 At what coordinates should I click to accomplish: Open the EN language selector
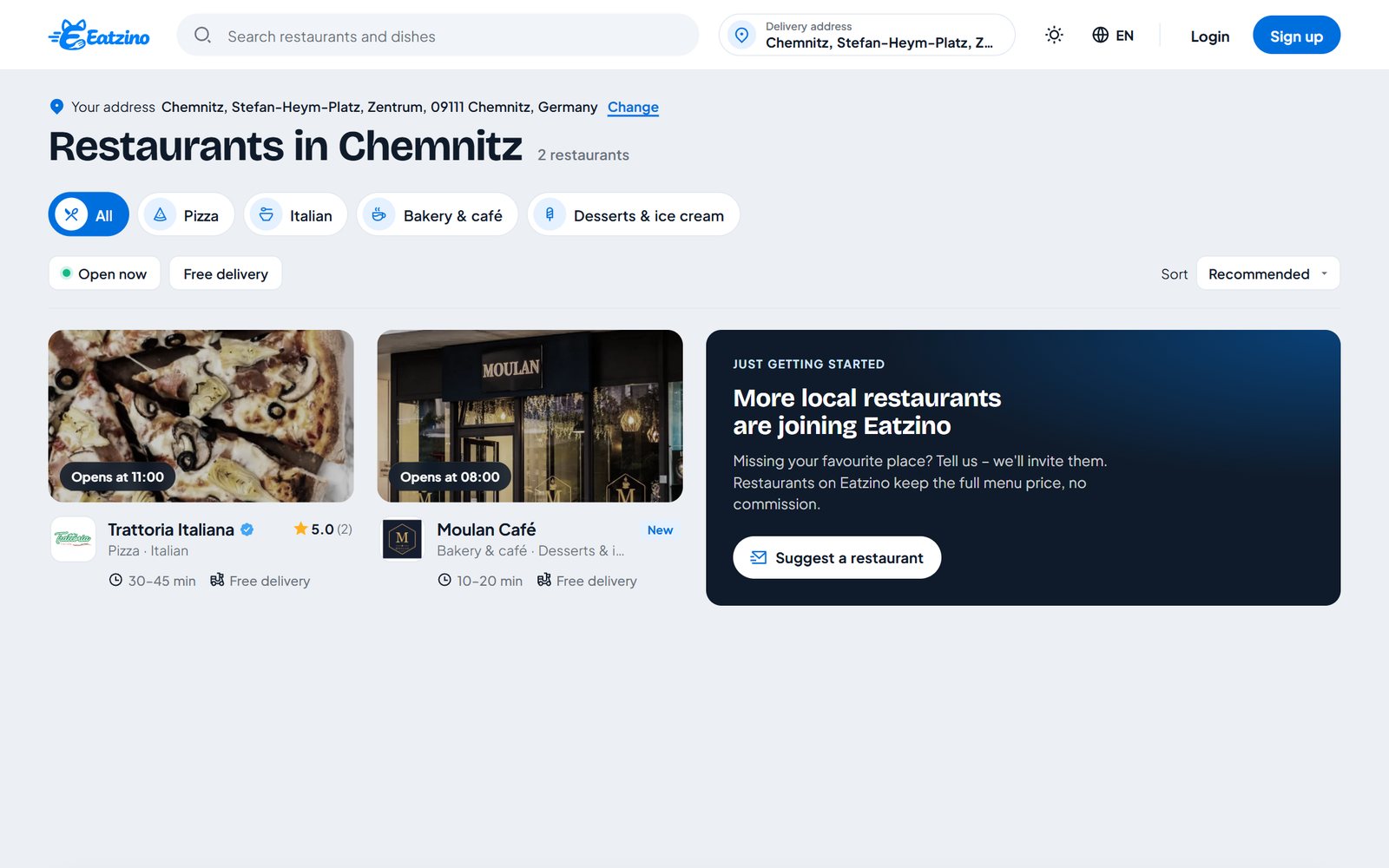tap(1113, 35)
